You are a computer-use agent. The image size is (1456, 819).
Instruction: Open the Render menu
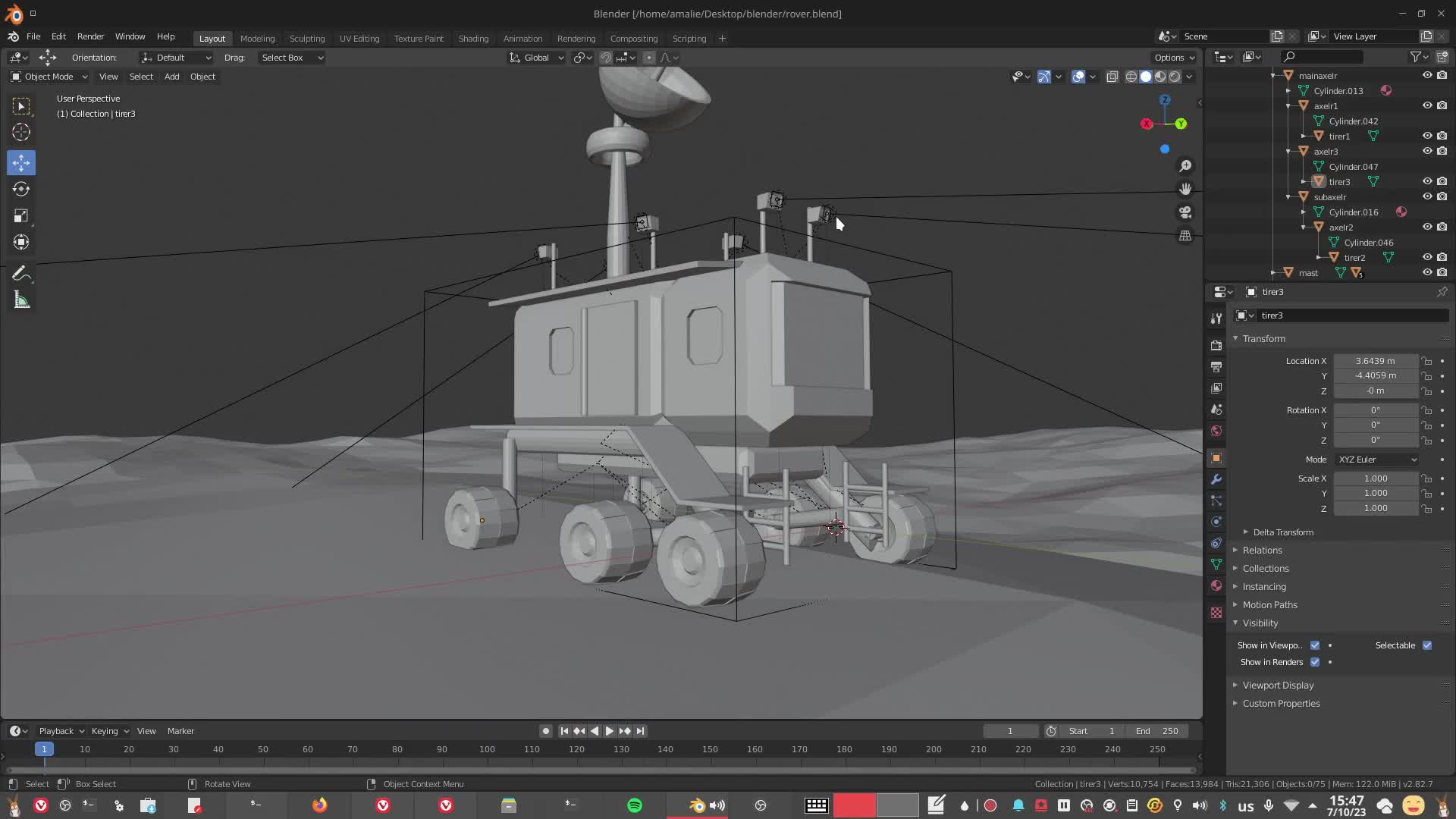coord(90,36)
